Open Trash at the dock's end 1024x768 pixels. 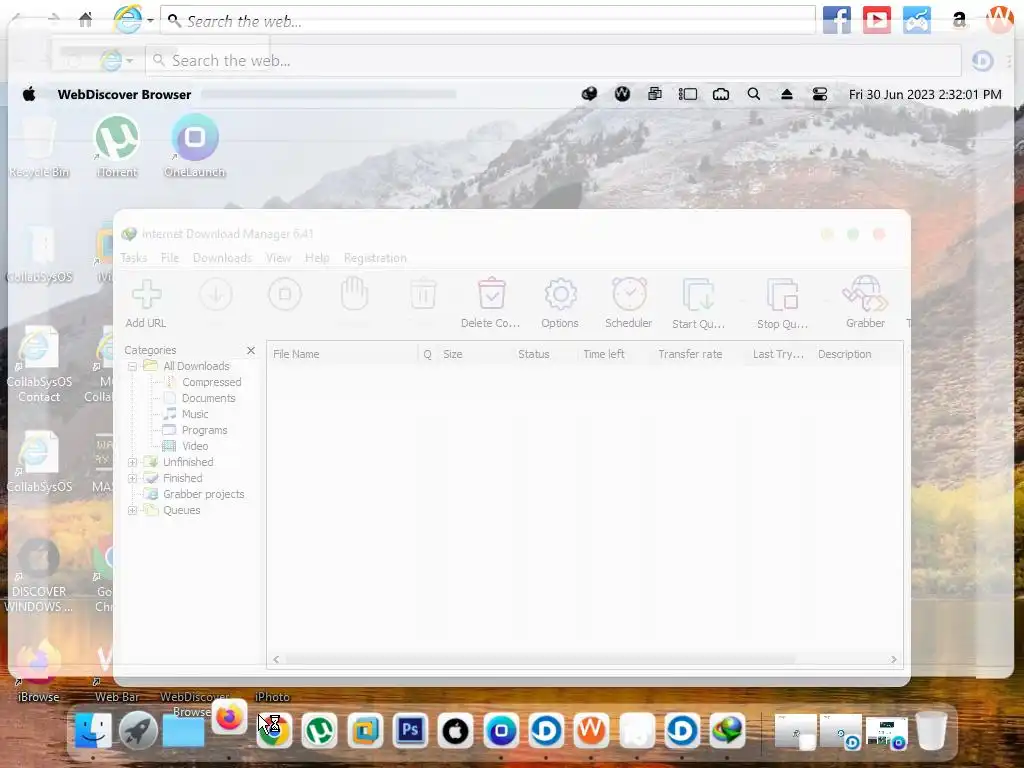point(931,731)
